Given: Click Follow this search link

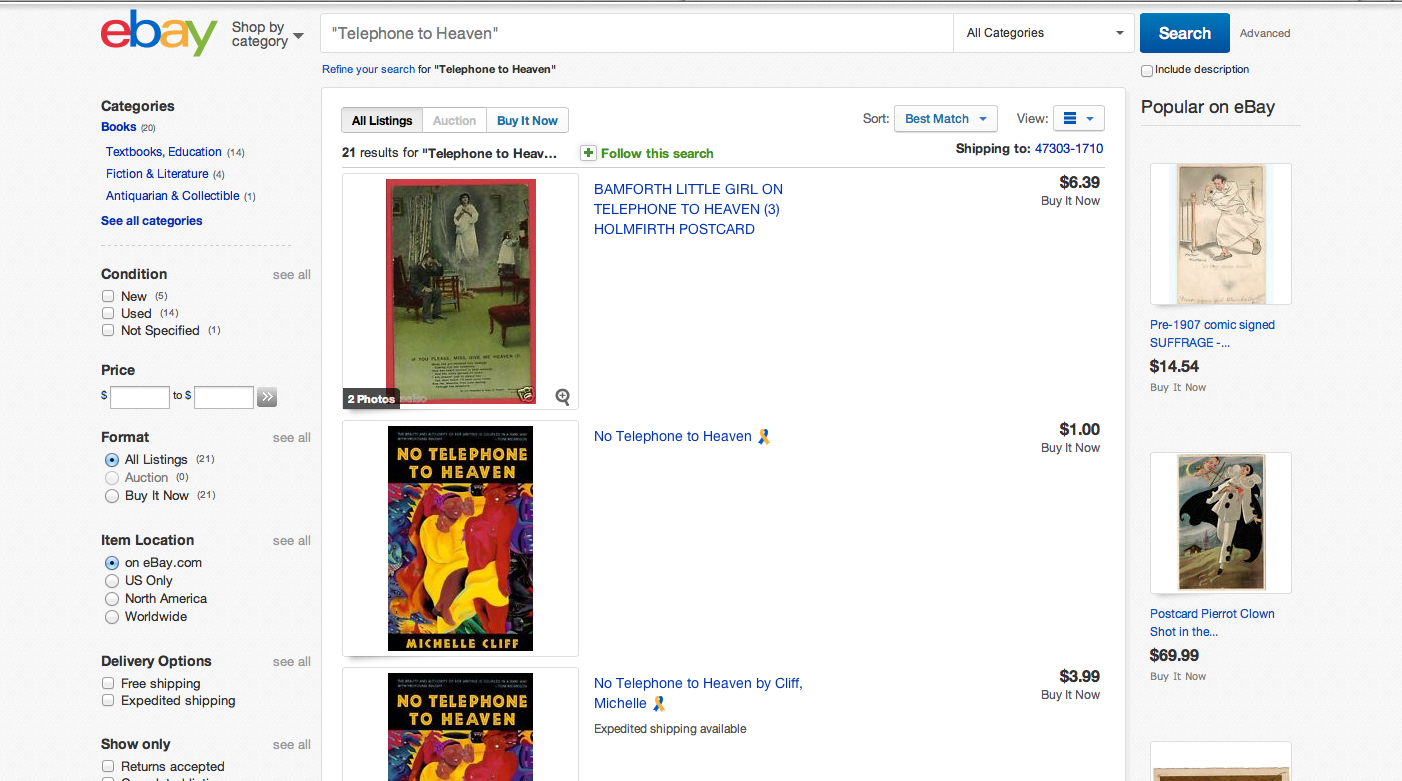Looking at the screenshot, I should coord(657,154).
